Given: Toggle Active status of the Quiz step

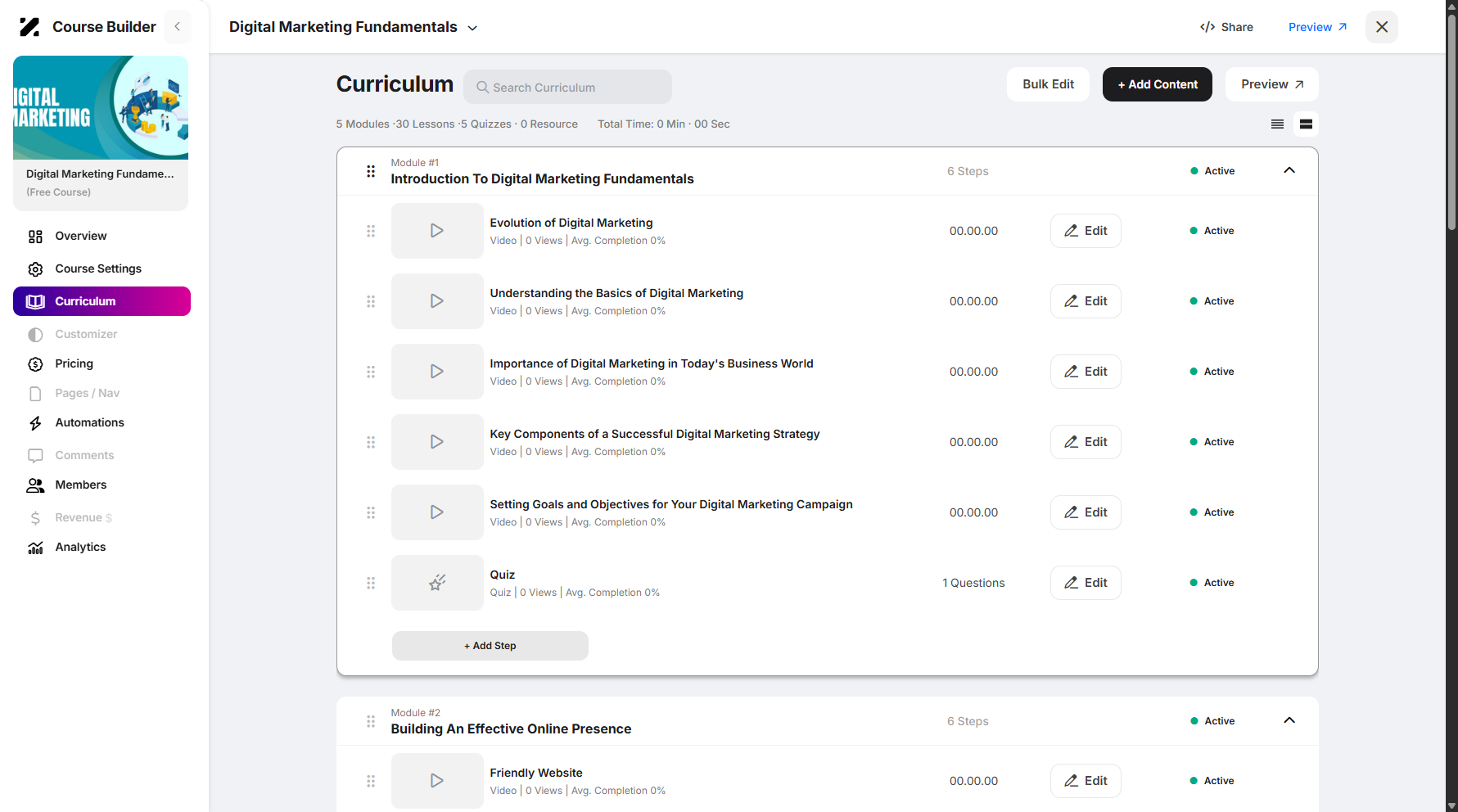Looking at the screenshot, I should click(1212, 583).
